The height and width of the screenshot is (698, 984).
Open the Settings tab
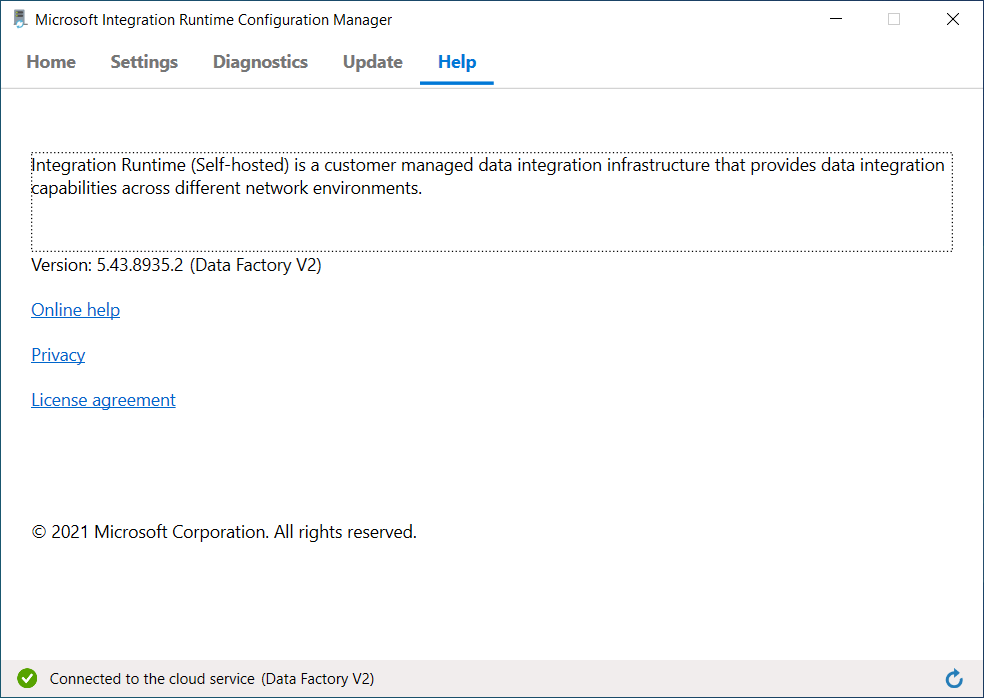(x=144, y=62)
